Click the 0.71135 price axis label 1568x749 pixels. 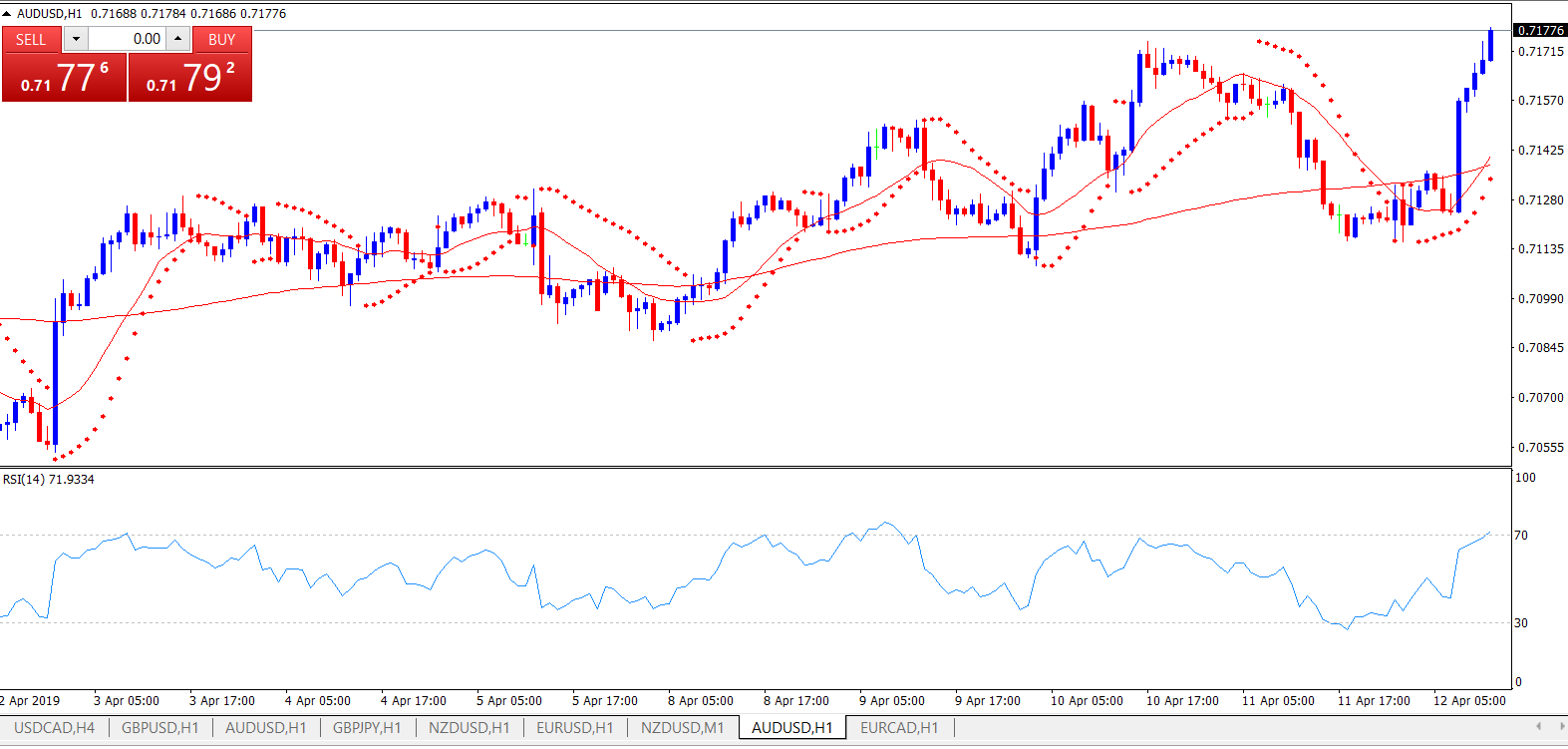coord(1540,249)
